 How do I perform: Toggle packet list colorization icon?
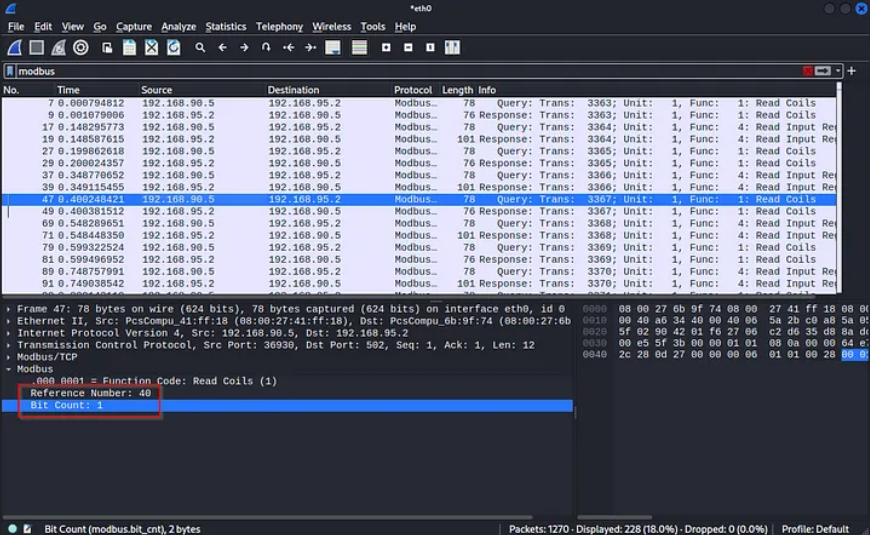click(359, 47)
